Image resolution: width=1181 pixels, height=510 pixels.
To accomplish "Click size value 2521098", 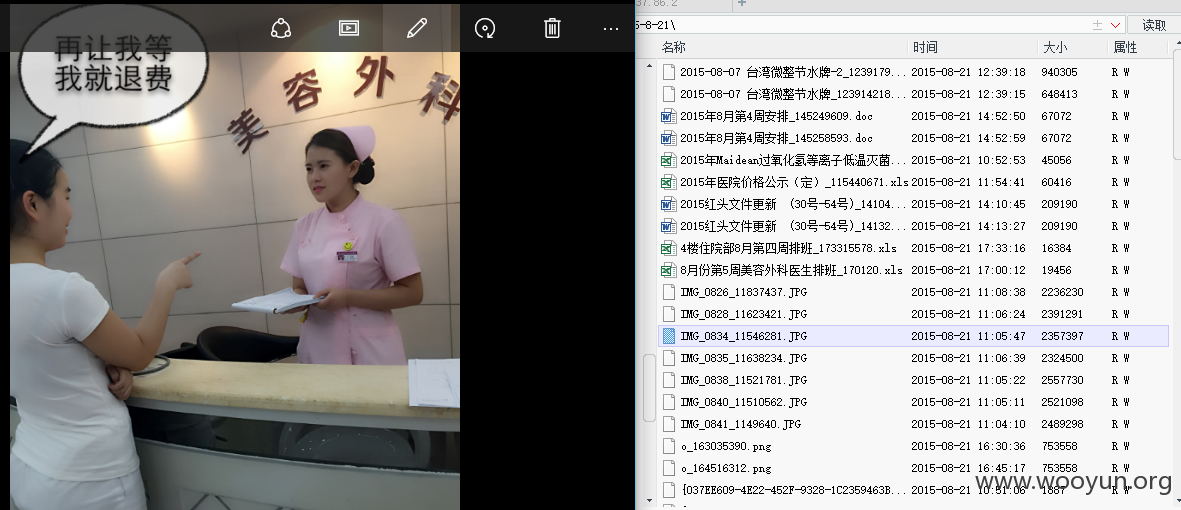I will point(1063,402).
